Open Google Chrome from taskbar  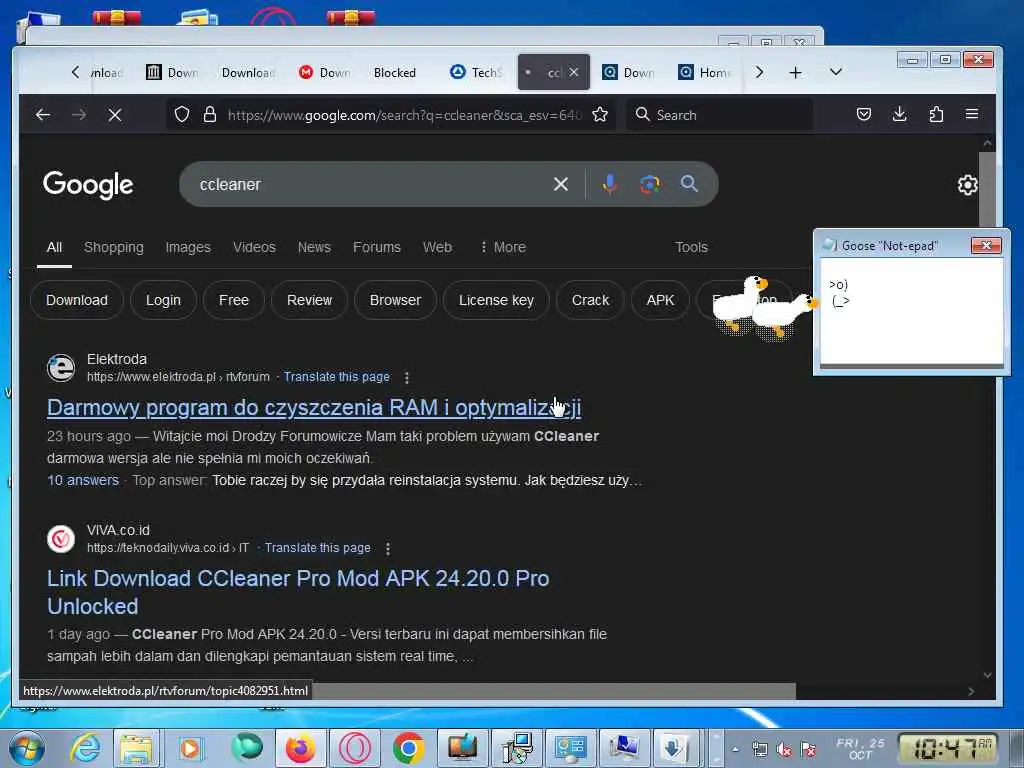[408, 748]
